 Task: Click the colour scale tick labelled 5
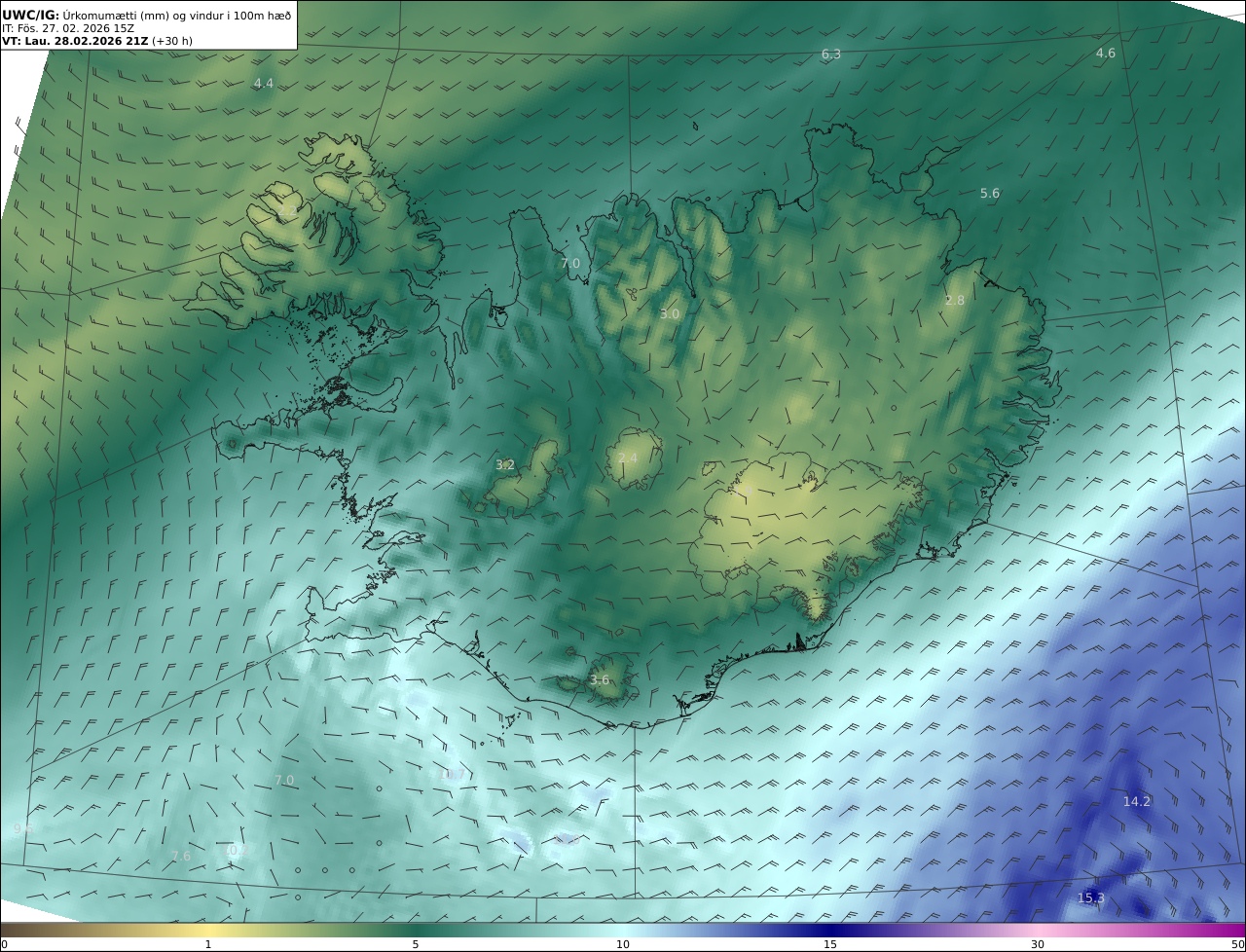click(x=416, y=944)
